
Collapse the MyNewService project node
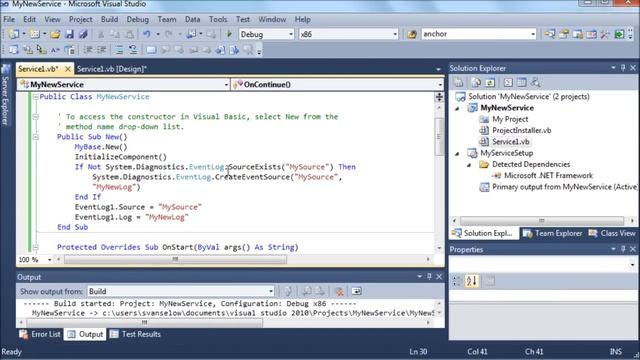pos(458,108)
